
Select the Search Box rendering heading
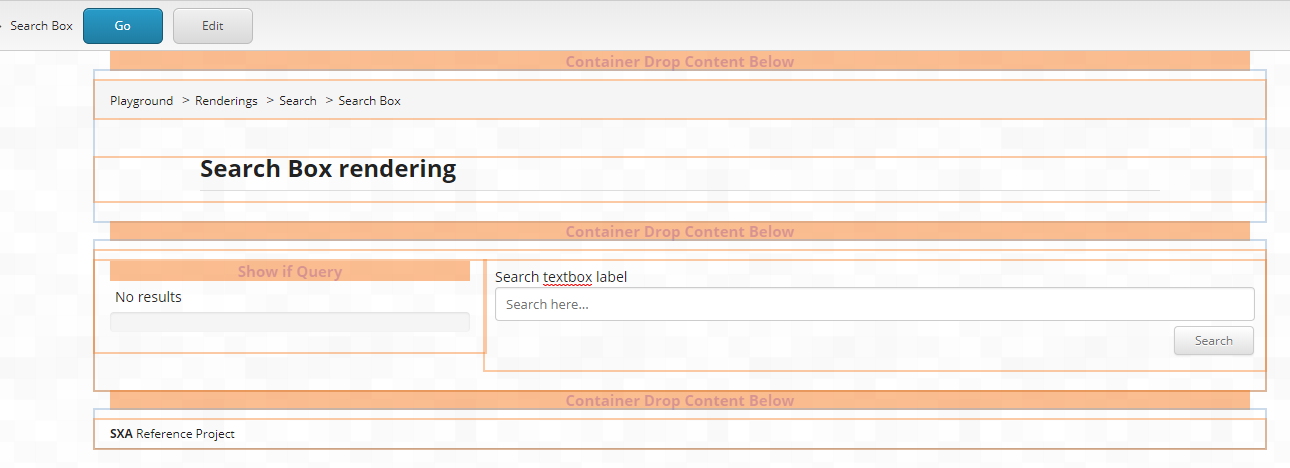pos(328,169)
